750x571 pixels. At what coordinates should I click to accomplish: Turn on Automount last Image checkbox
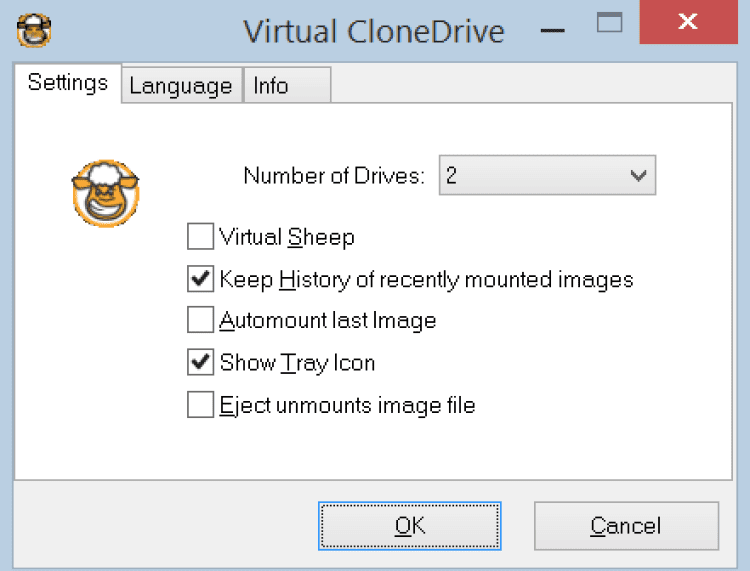tap(201, 321)
